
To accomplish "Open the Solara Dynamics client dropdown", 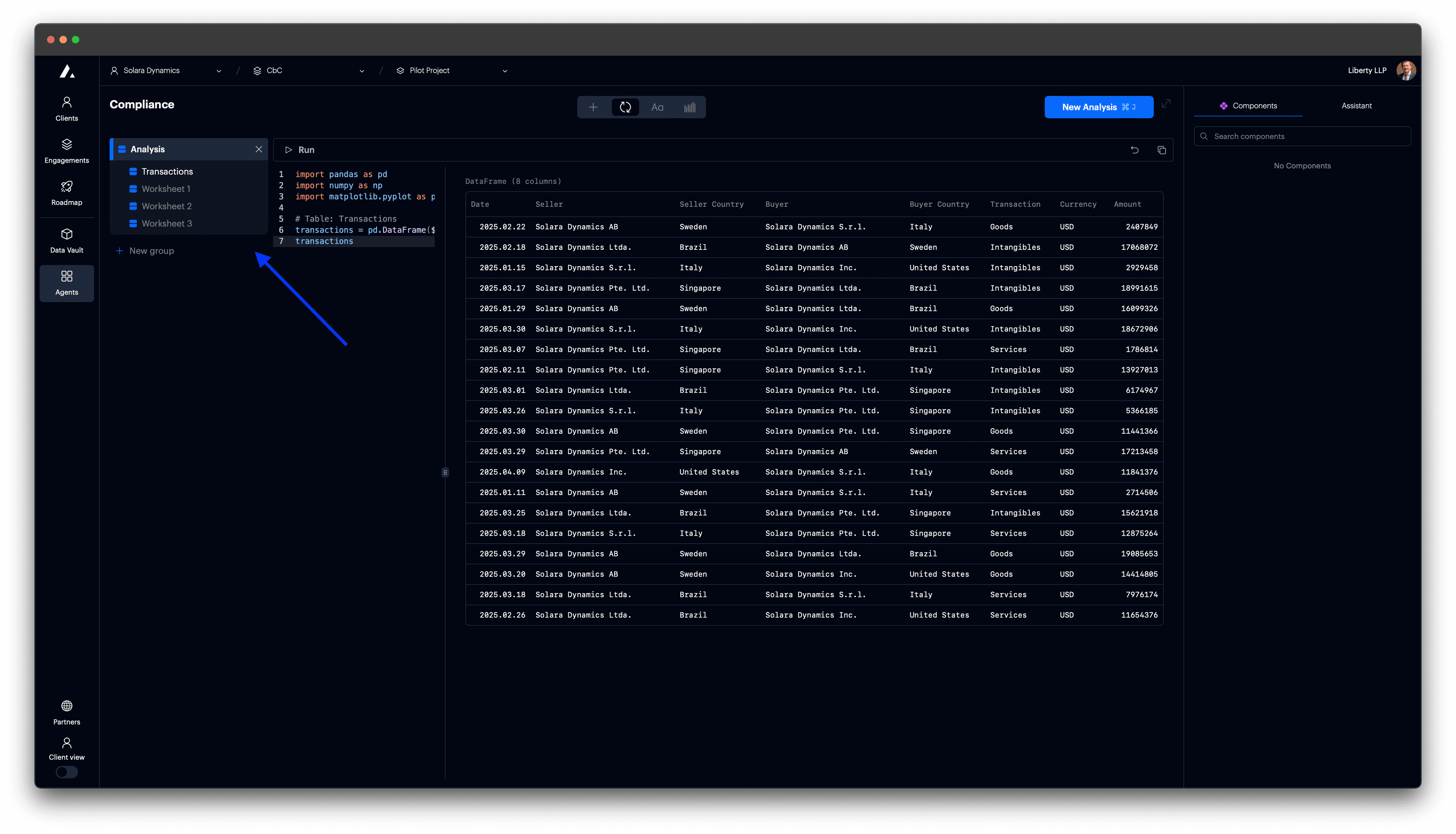I will coord(219,71).
